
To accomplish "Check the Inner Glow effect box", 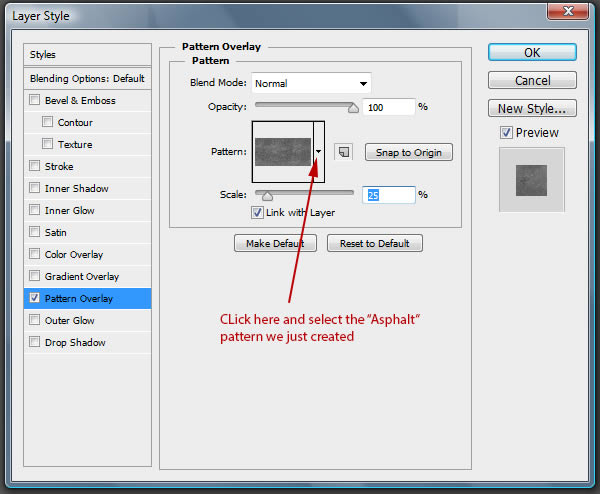I will pos(34,210).
